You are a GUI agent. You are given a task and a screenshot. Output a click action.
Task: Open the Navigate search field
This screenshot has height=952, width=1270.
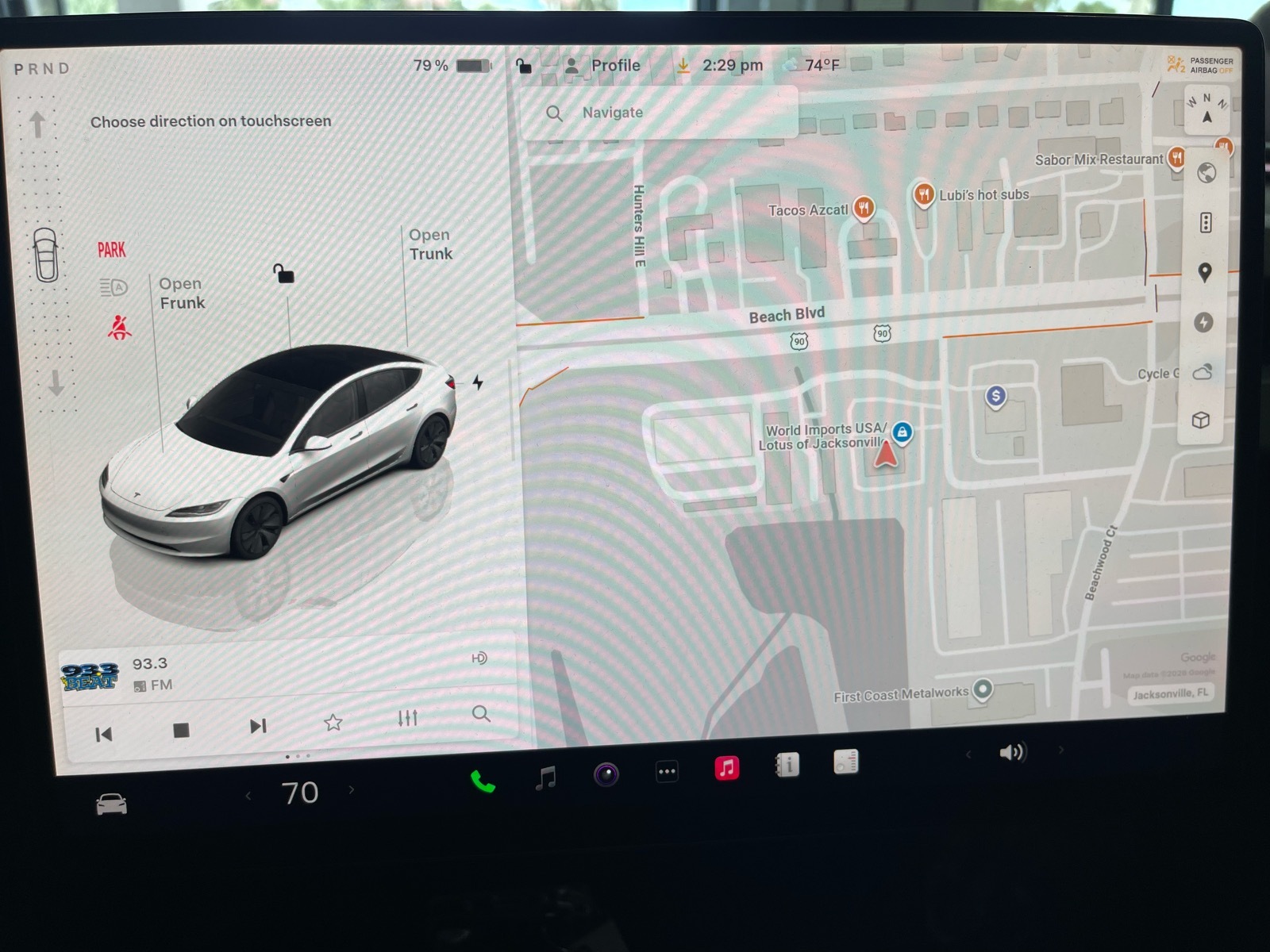(x=659, y=113)
